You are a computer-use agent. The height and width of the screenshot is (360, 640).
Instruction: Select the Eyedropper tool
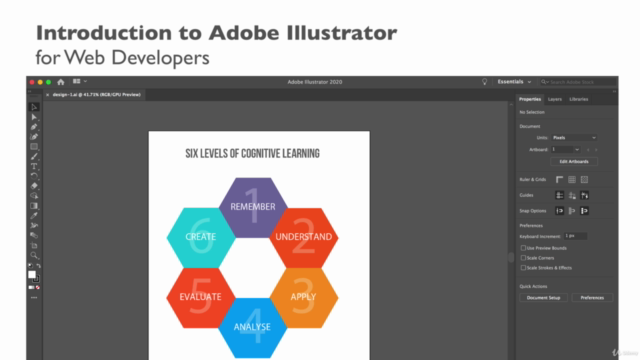click(x=34, y=216)
